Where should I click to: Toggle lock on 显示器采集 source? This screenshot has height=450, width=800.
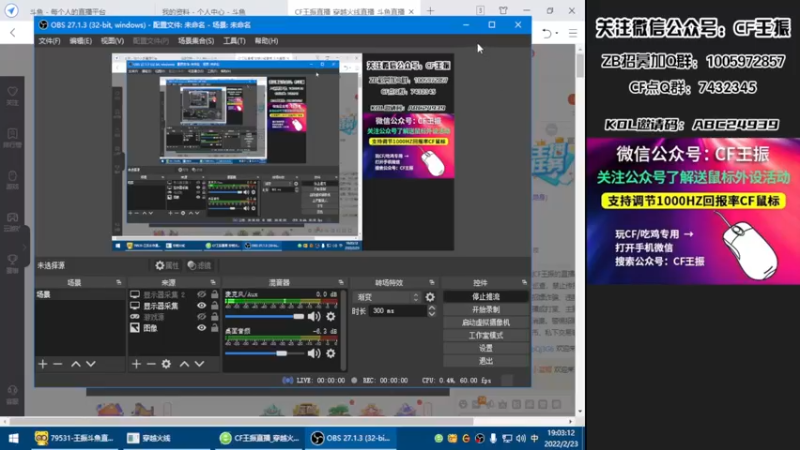(x=214, y=306)
